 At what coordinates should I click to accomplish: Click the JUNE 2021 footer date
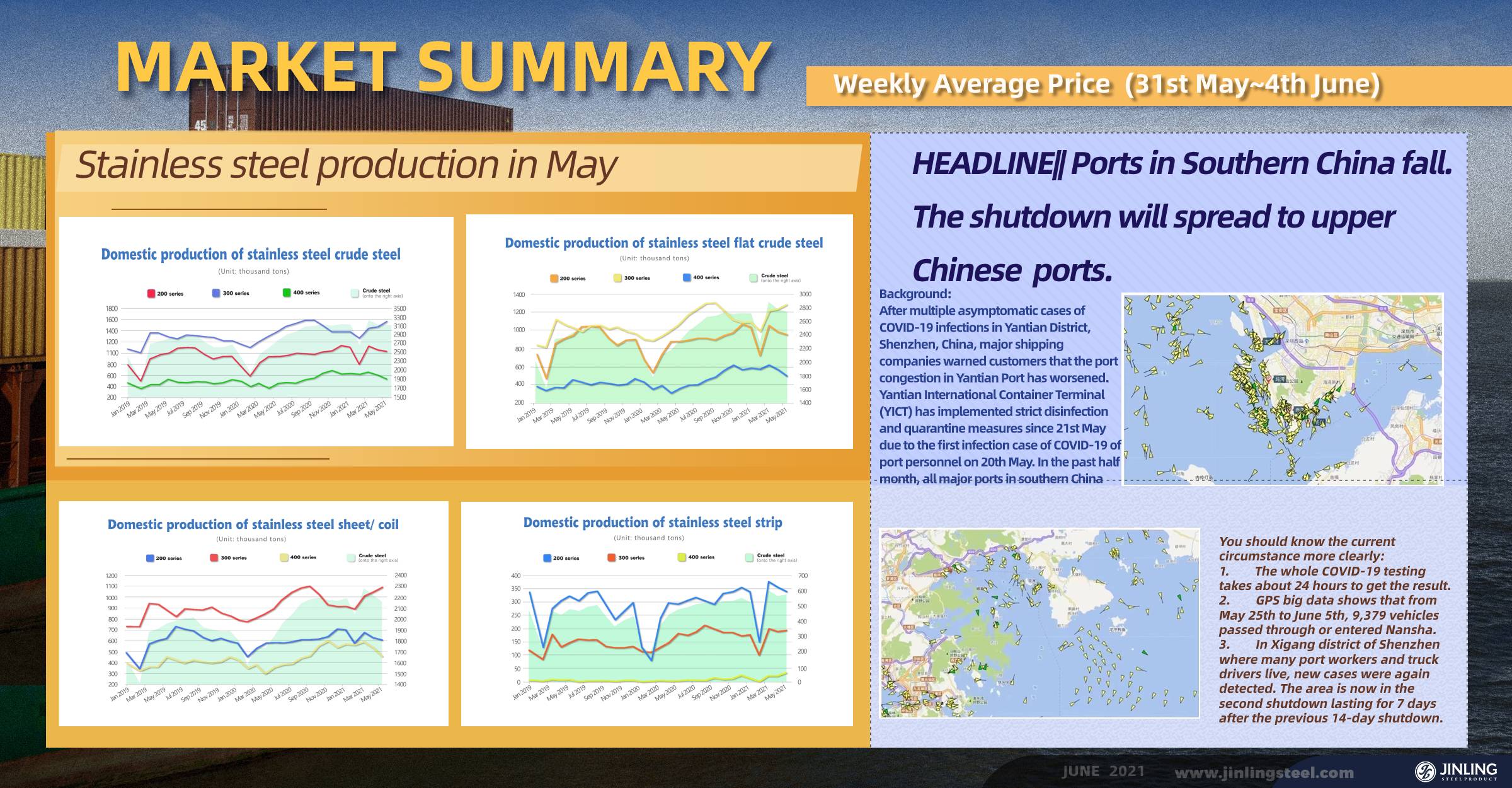(x=1103, y=772)
